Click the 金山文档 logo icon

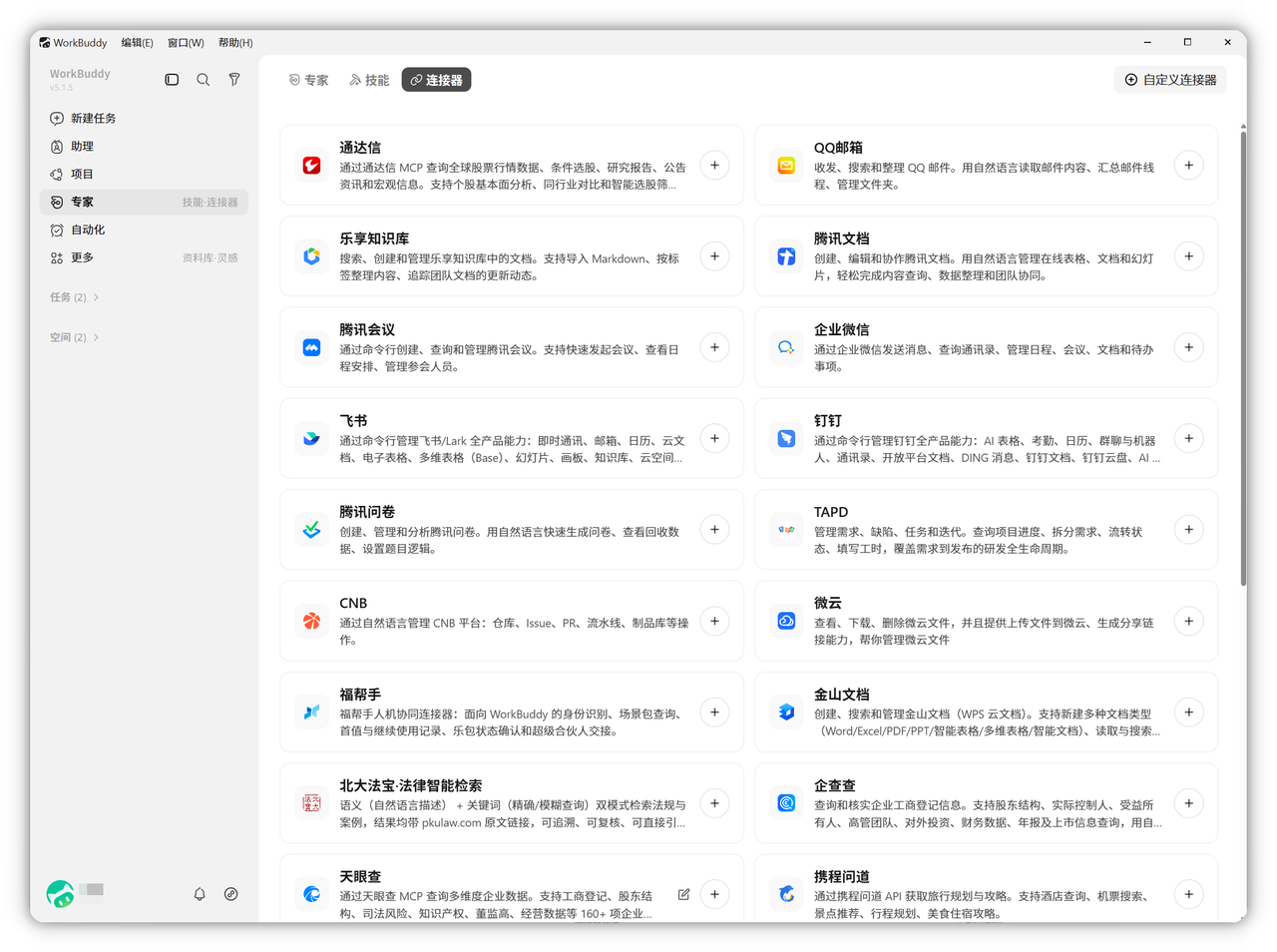point(787,713)
